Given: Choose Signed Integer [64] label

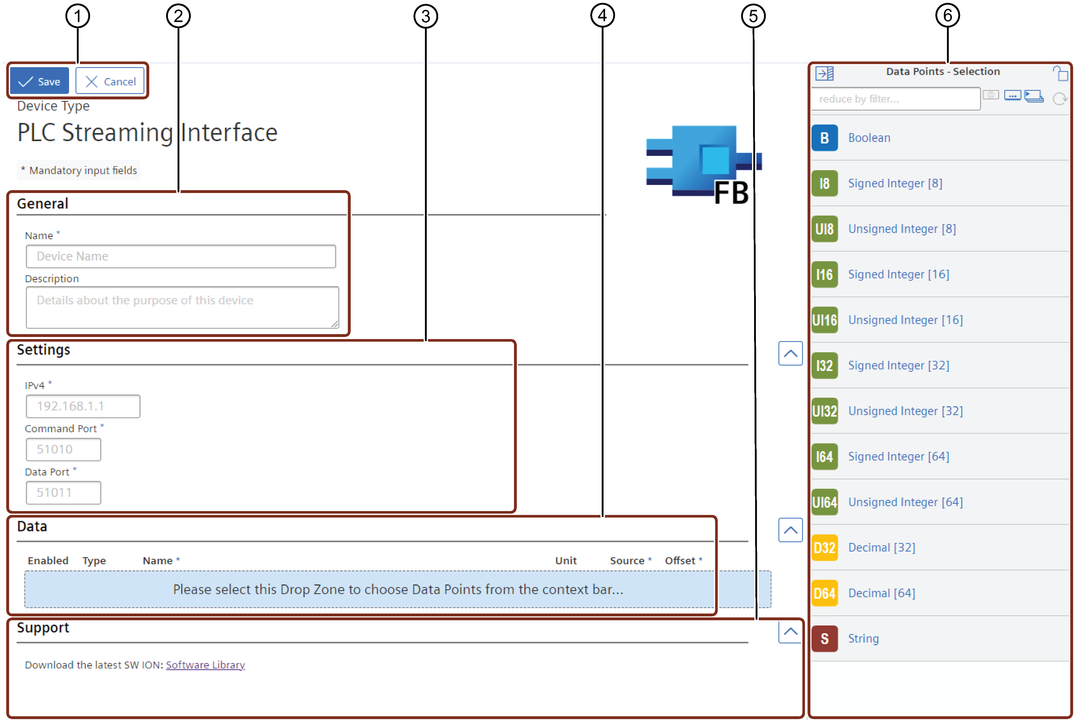Looking at the screenshot, I should point(898,457).
